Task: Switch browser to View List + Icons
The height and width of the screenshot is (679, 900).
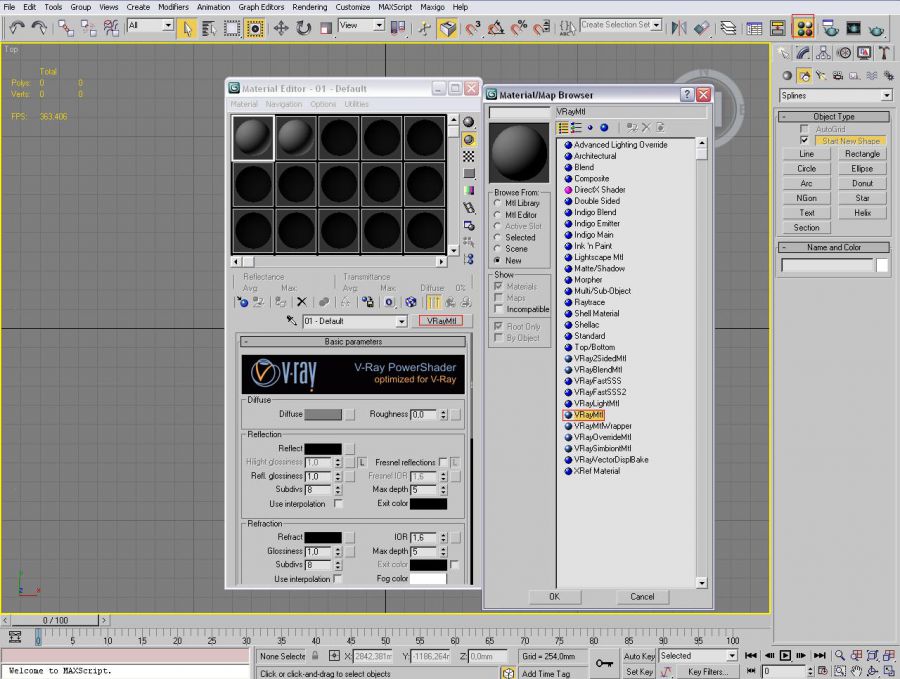Action: click(576, 127)
